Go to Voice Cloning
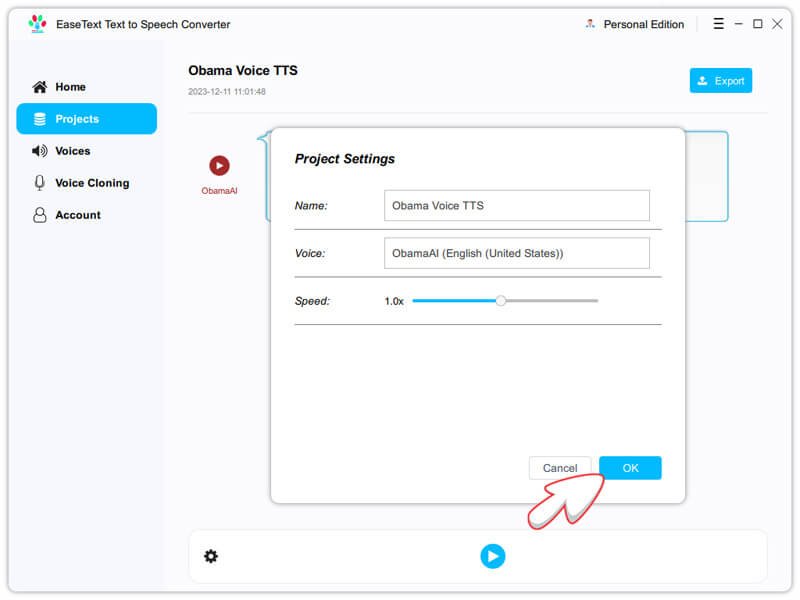The height and width of the screenshot is (600, 800). point(92,183)
